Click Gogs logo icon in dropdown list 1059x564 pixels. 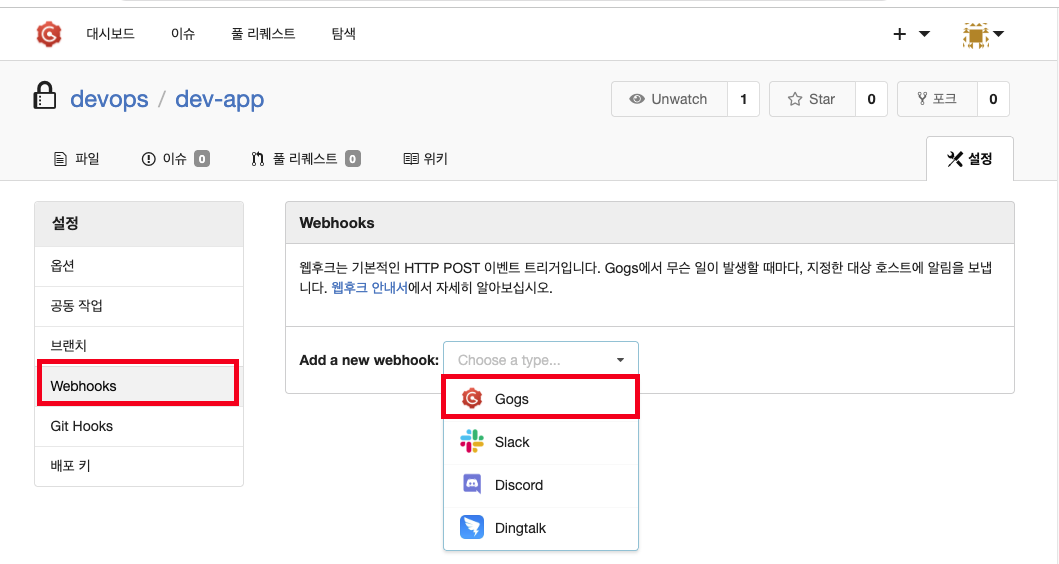(x=472, y=399)
